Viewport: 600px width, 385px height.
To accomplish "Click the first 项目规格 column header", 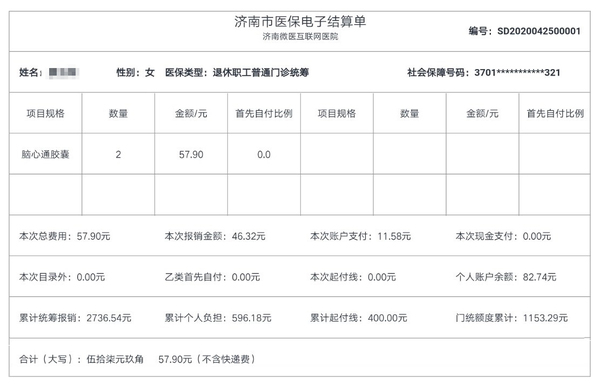I will (46, 113).
